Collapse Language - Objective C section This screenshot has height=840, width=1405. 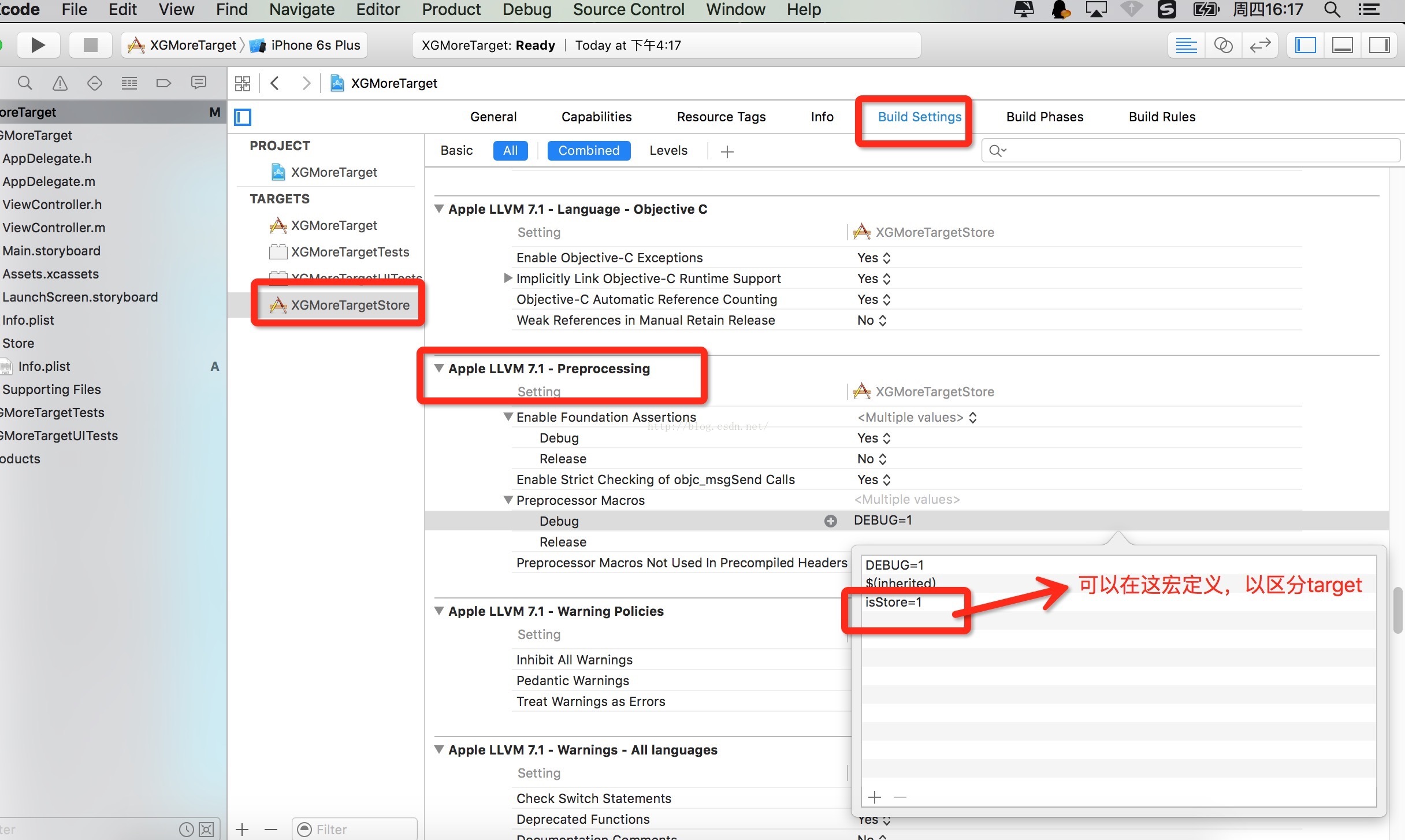click(439, 209)
